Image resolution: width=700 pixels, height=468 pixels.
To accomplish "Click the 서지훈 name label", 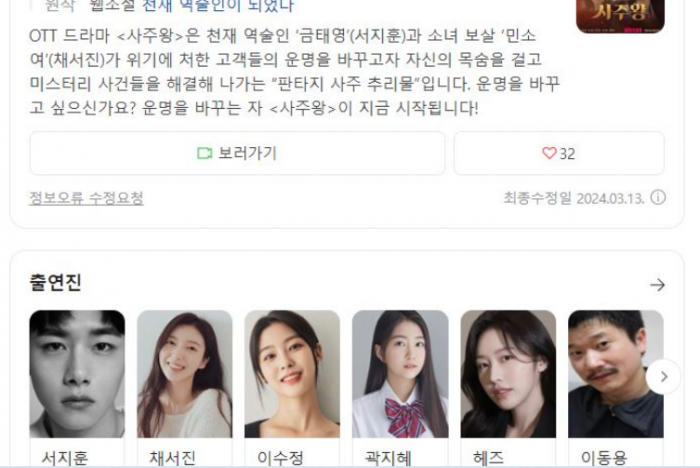I will 65,458.
